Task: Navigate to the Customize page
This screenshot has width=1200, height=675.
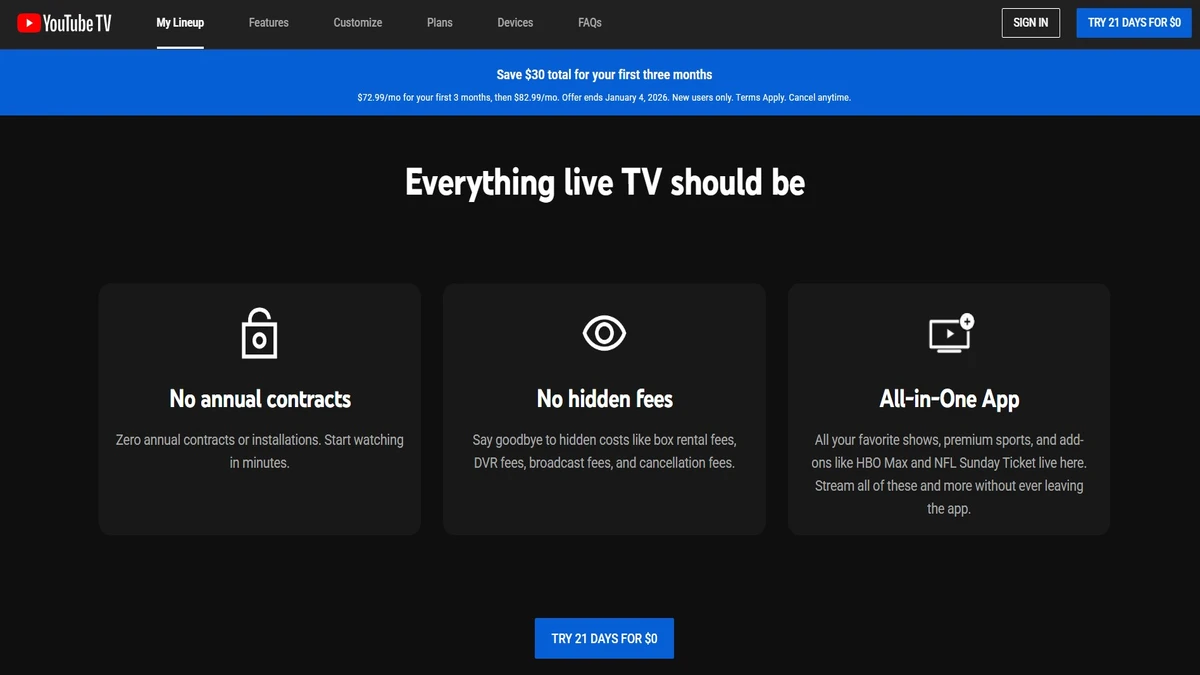Action: (x=357, y=22)
